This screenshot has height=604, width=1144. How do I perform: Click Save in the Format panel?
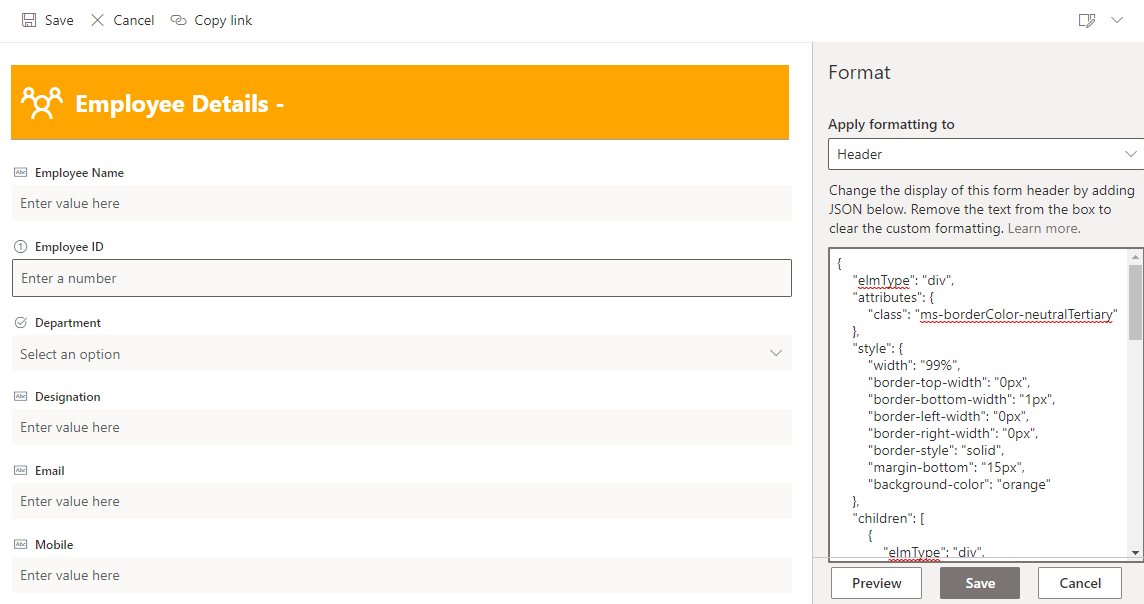click(980, 582)
